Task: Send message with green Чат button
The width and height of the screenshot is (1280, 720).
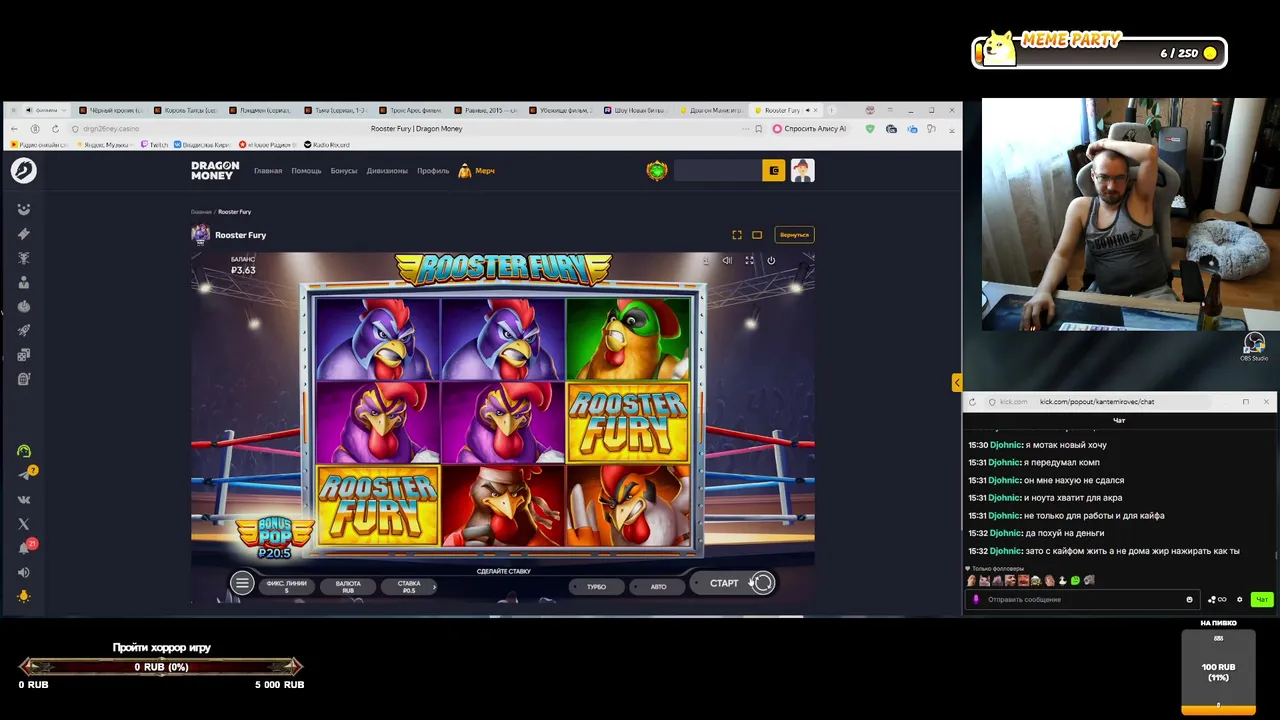Action: click(x=1262, y=600)
